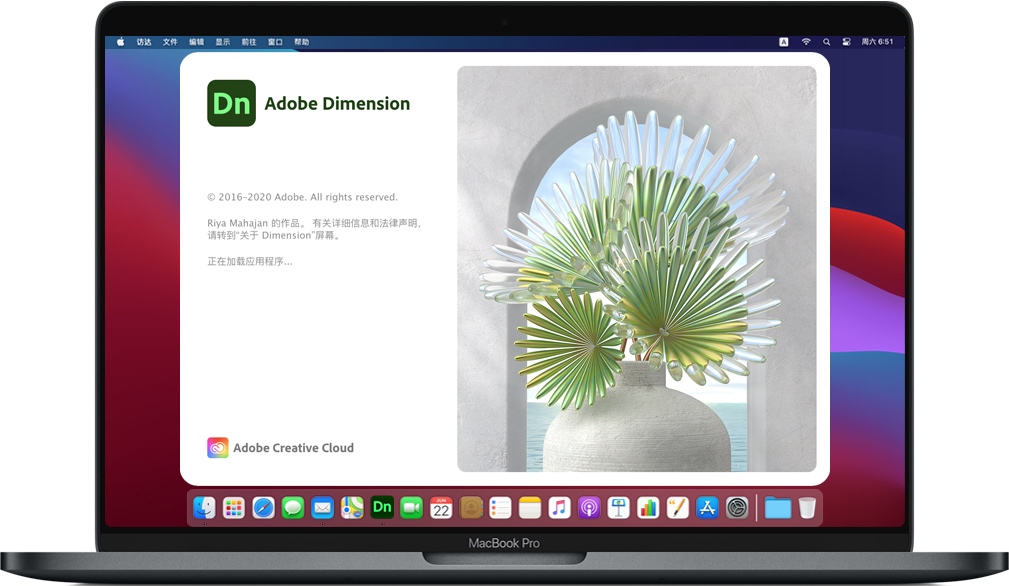Image resolution: width=1009 pixels, height=586 pixels.
Task: Toggle Control Center in the menu bar
Action: 846,42
